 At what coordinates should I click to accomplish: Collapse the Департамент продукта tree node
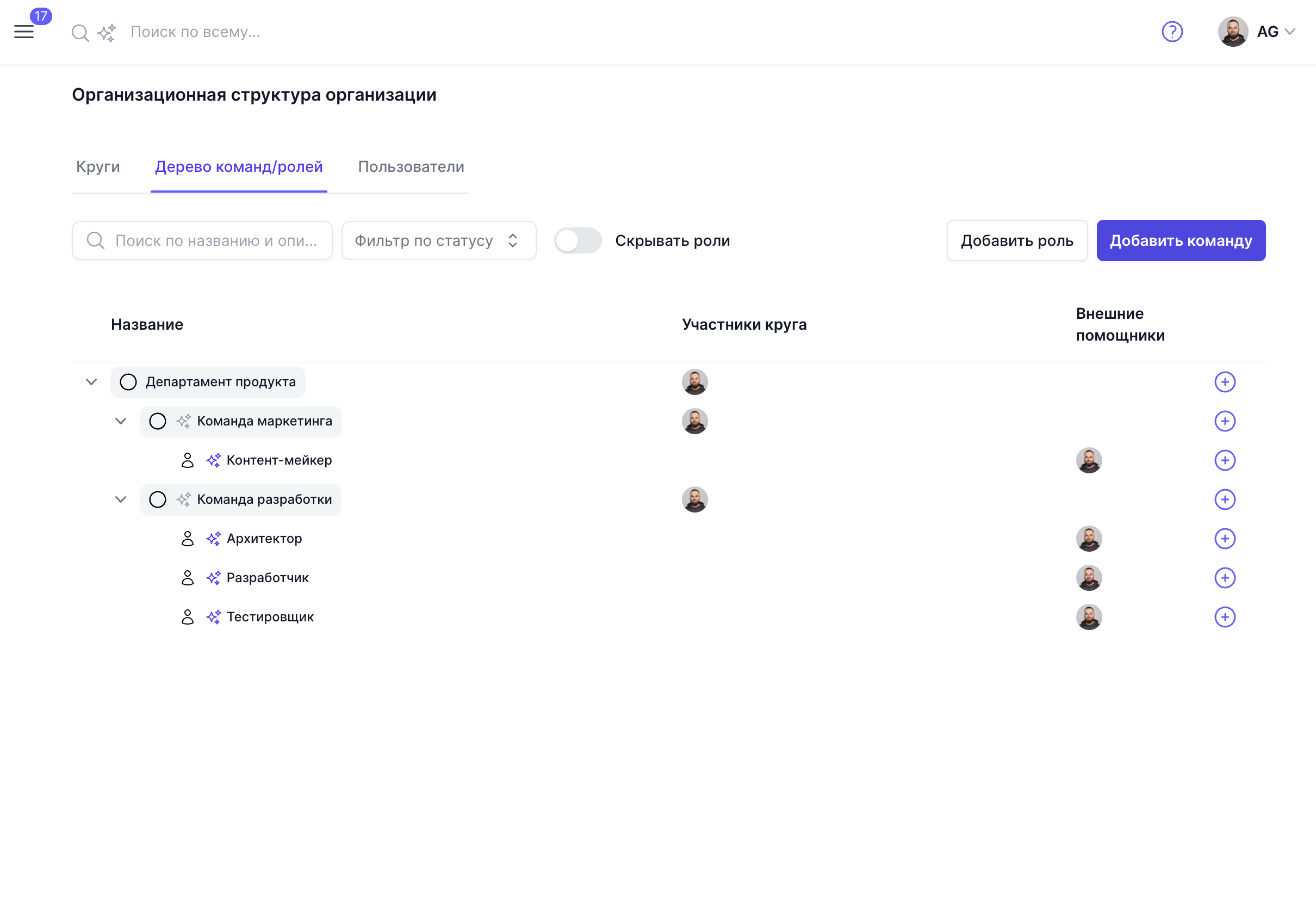91,381
